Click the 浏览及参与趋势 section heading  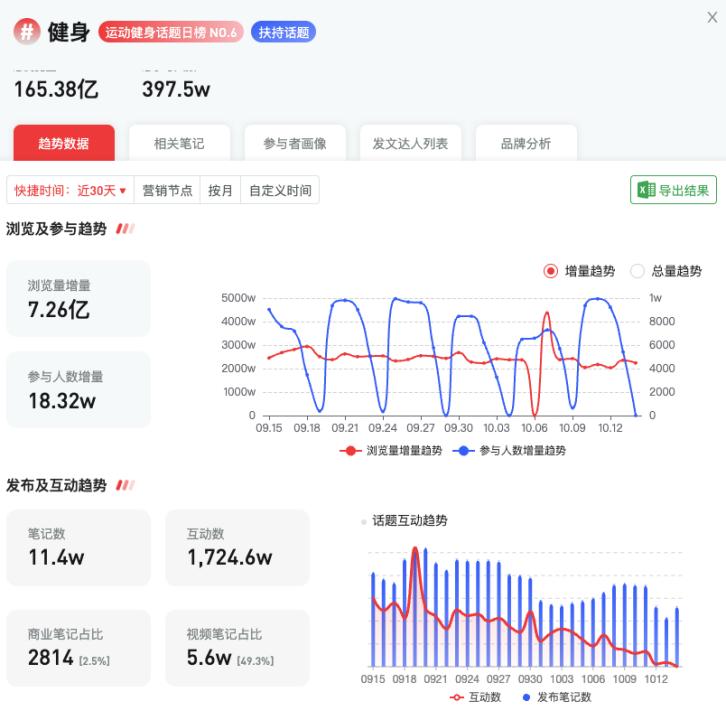point(56,229)
